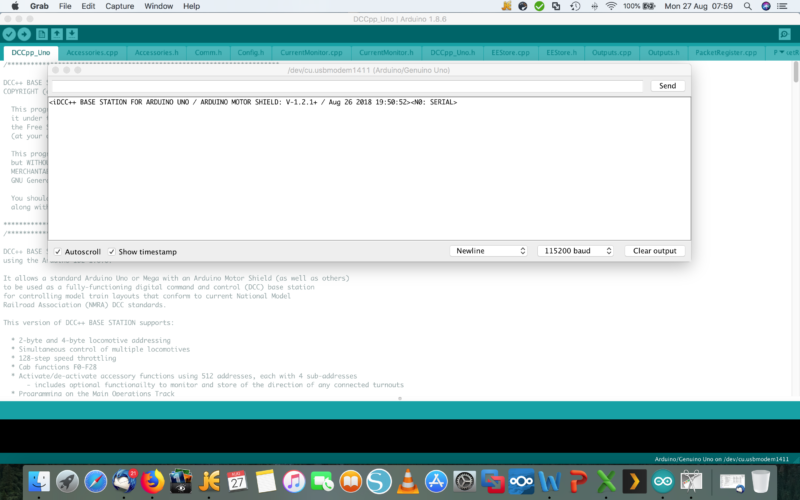Toggle the Show timestamp checkbox
The height and width of the screenshot is (500, 800).
111,252
